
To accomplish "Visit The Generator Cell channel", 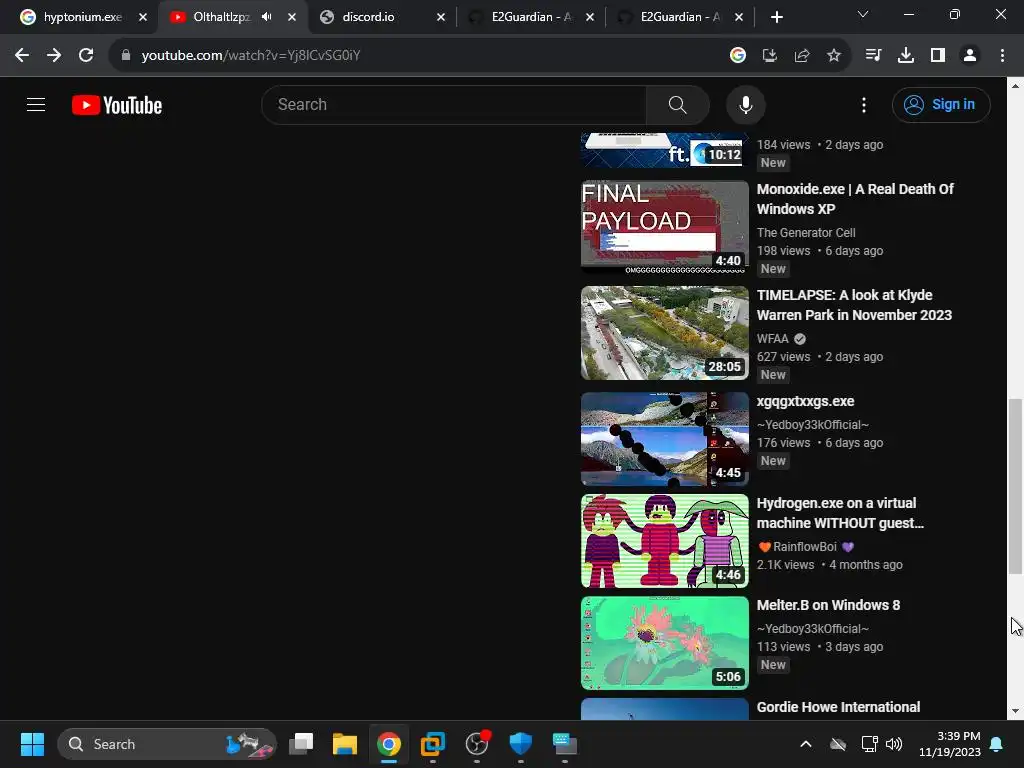I will point(806,232).
